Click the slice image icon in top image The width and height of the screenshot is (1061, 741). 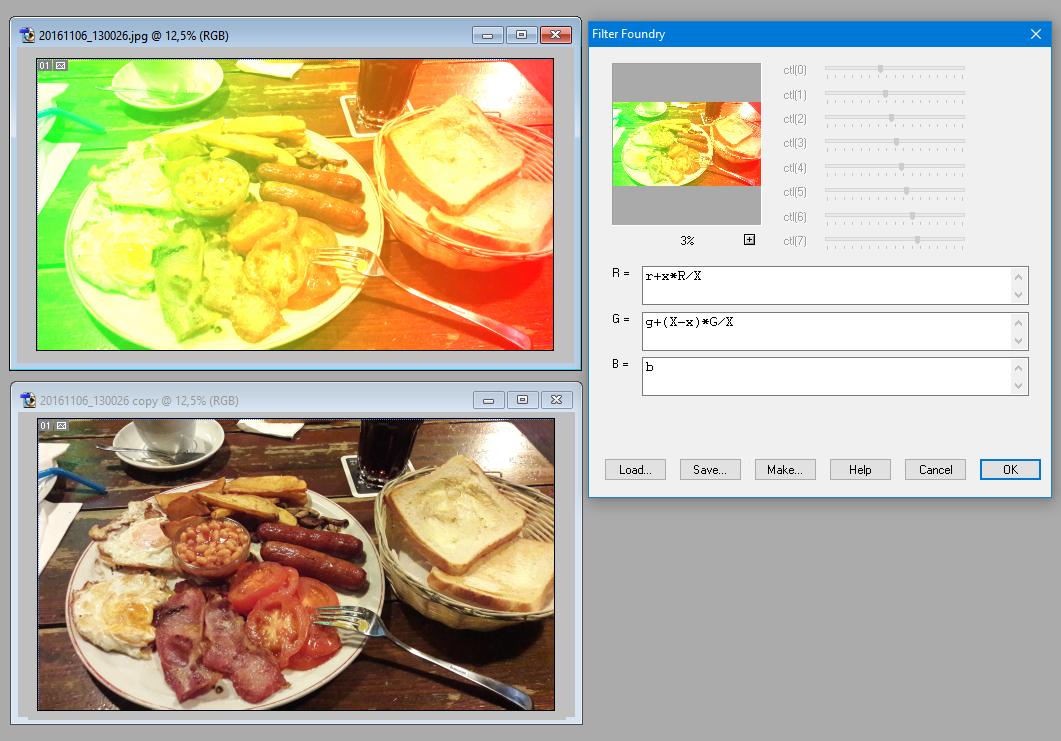click(61, 66)
